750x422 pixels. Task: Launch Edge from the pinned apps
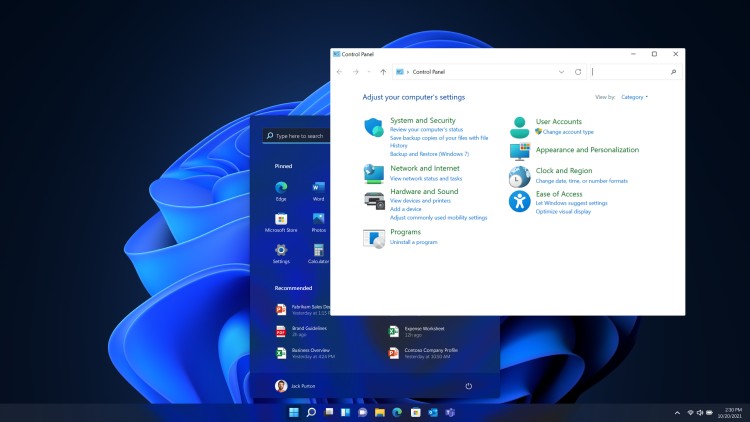(281, 189)
